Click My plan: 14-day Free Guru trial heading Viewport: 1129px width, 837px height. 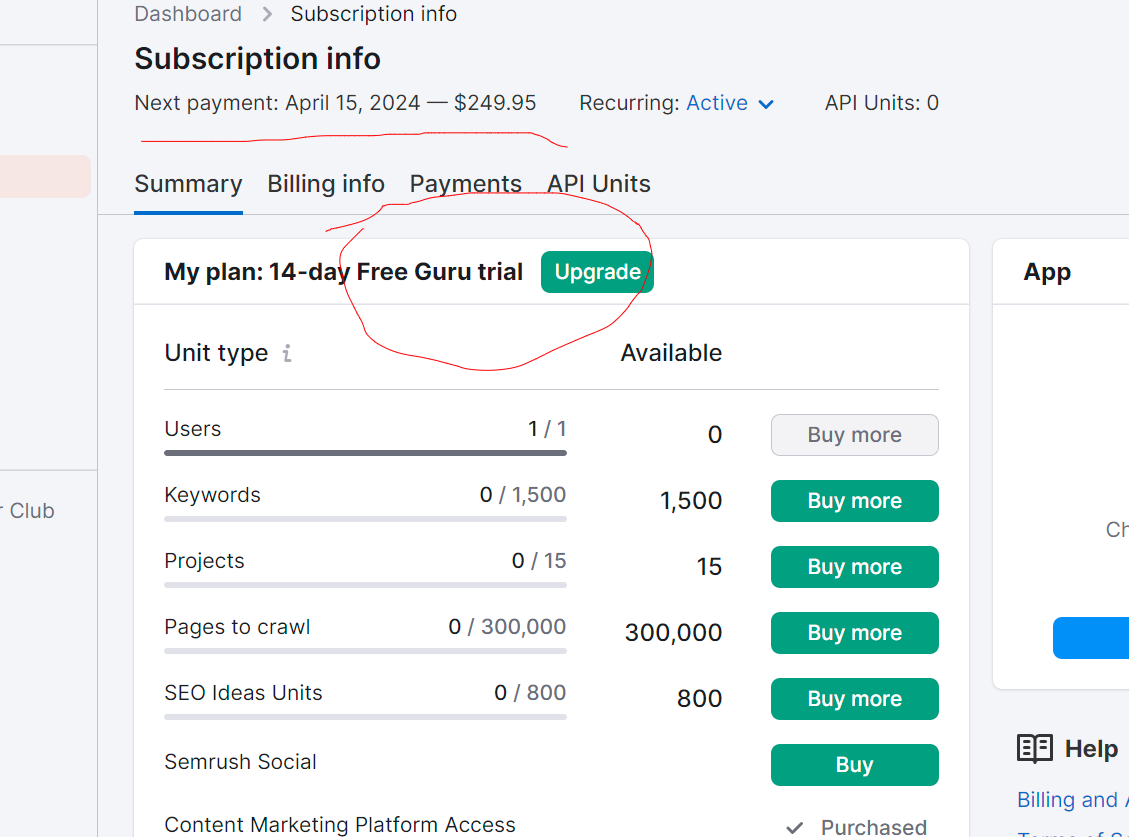343,272
